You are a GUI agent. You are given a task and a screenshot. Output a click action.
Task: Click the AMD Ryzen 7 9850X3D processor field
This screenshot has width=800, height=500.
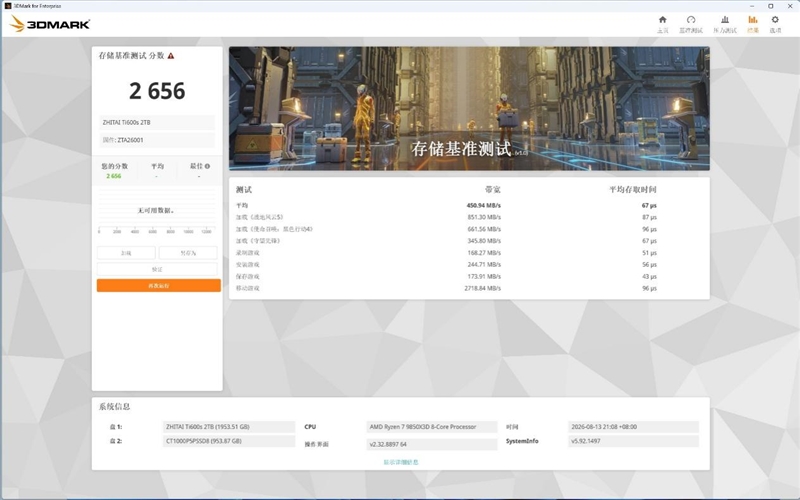tap(432, 427)
